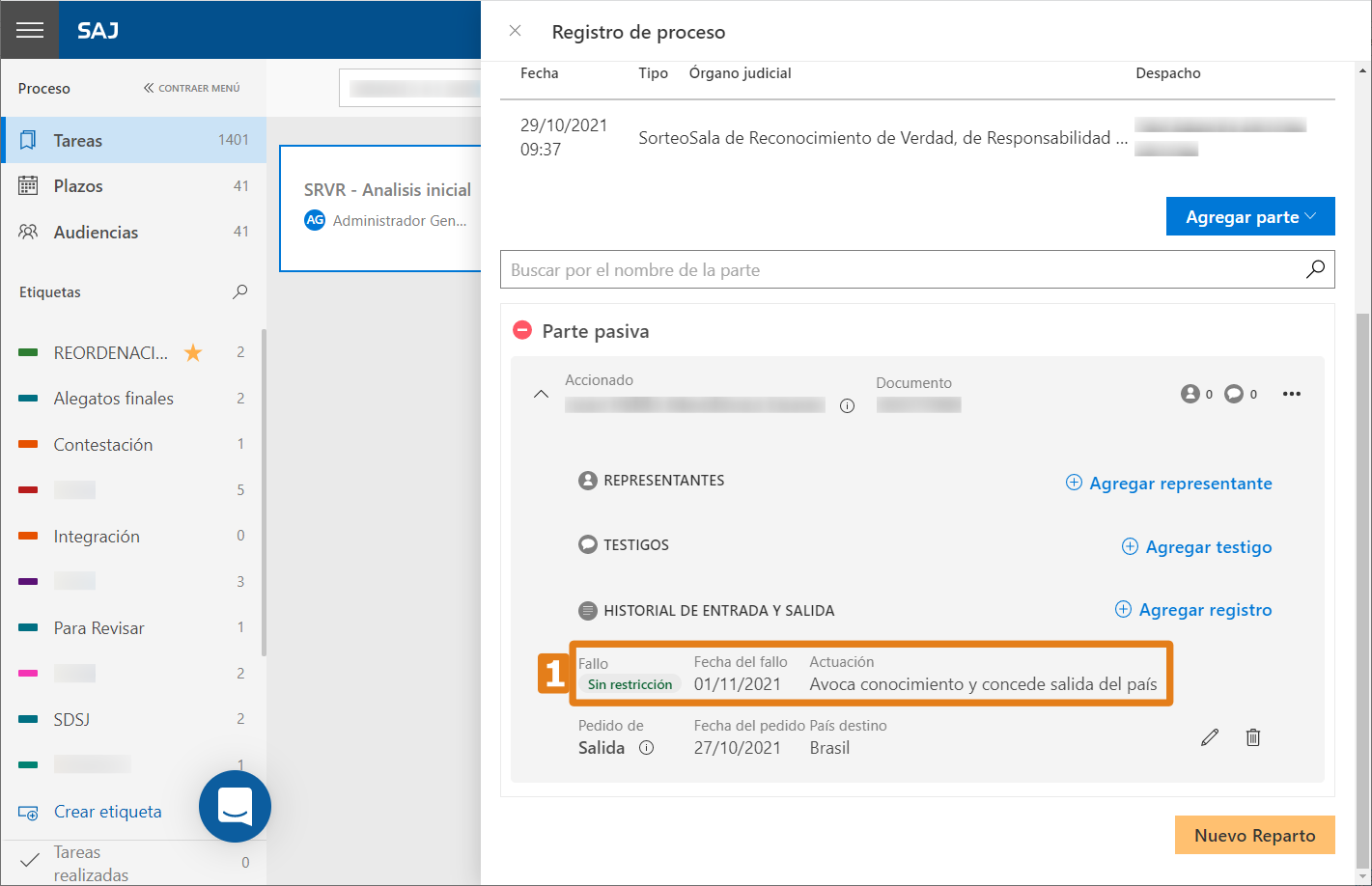Open the Tareas menu item
Image resolution: width=1372 pixels, height=886 pixels.
tap(133, 140)
